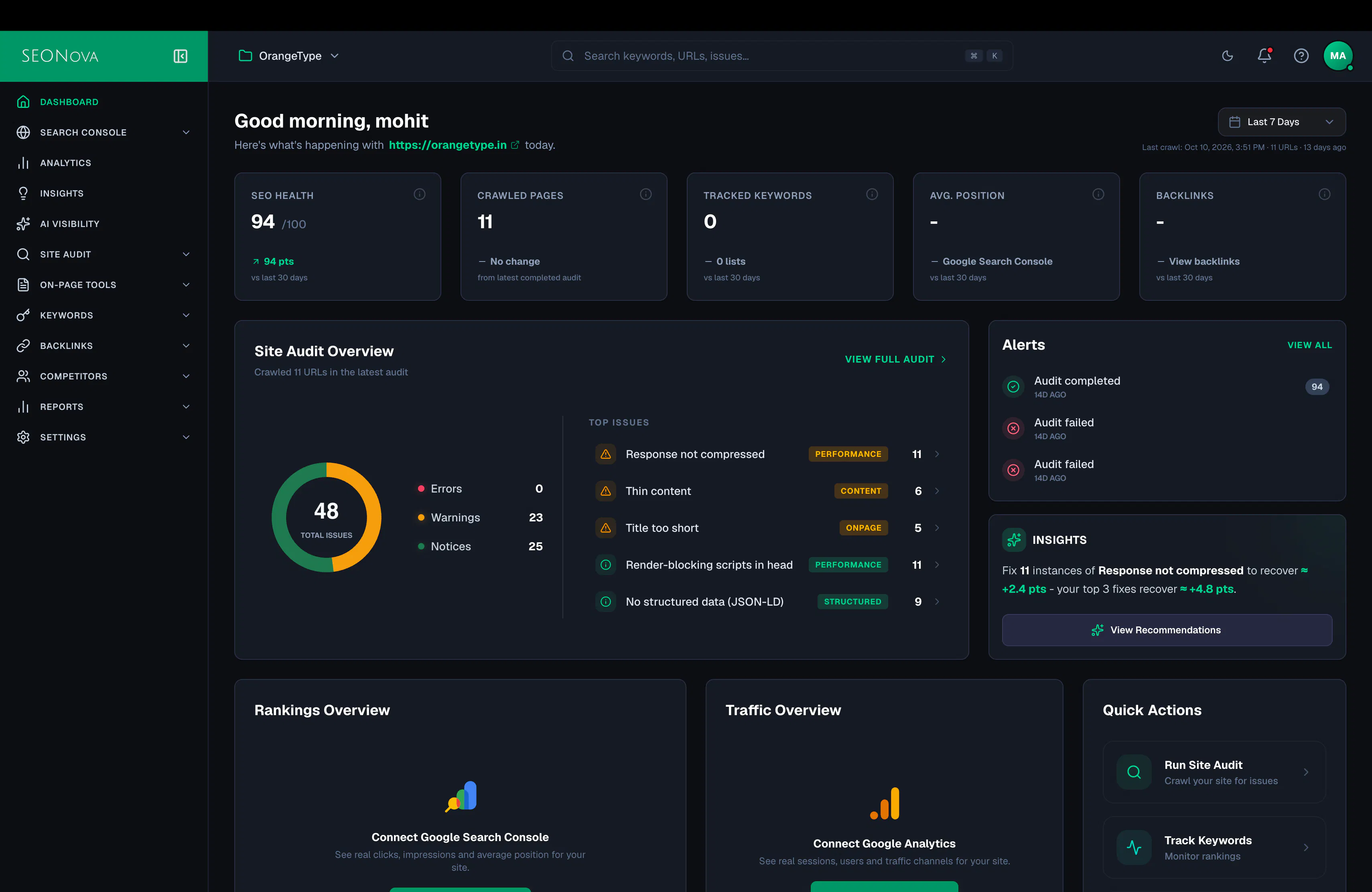Click View All alerts link

(x=1310, y=345)
